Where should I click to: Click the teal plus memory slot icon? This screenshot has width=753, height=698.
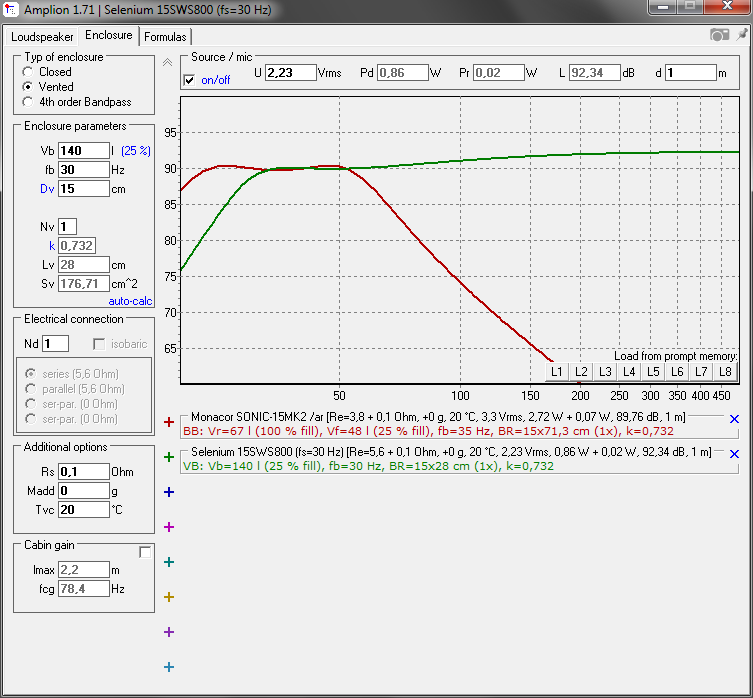(x=169, y=562)
